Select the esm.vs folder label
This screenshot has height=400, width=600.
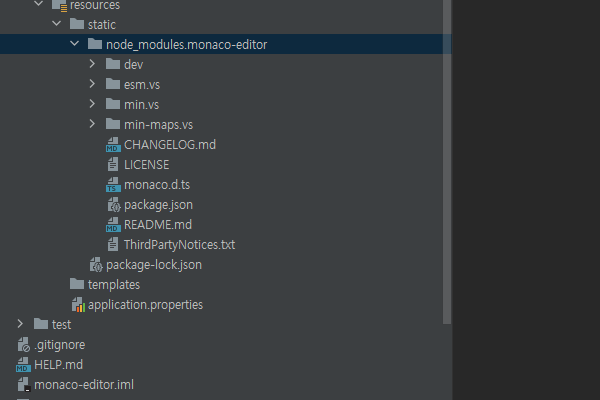click(142, 85)
